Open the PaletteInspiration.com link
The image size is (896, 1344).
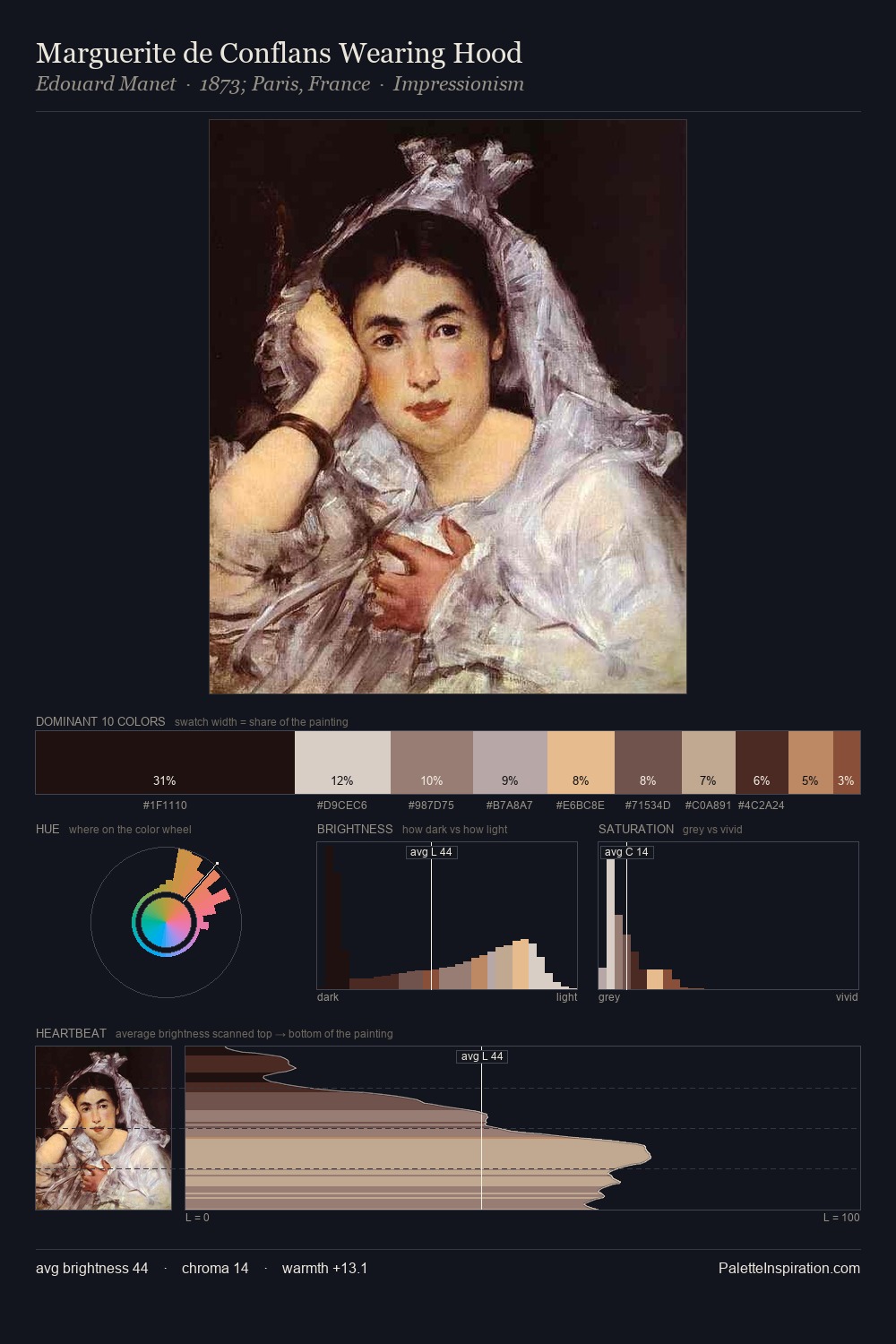pos(789,1268)
